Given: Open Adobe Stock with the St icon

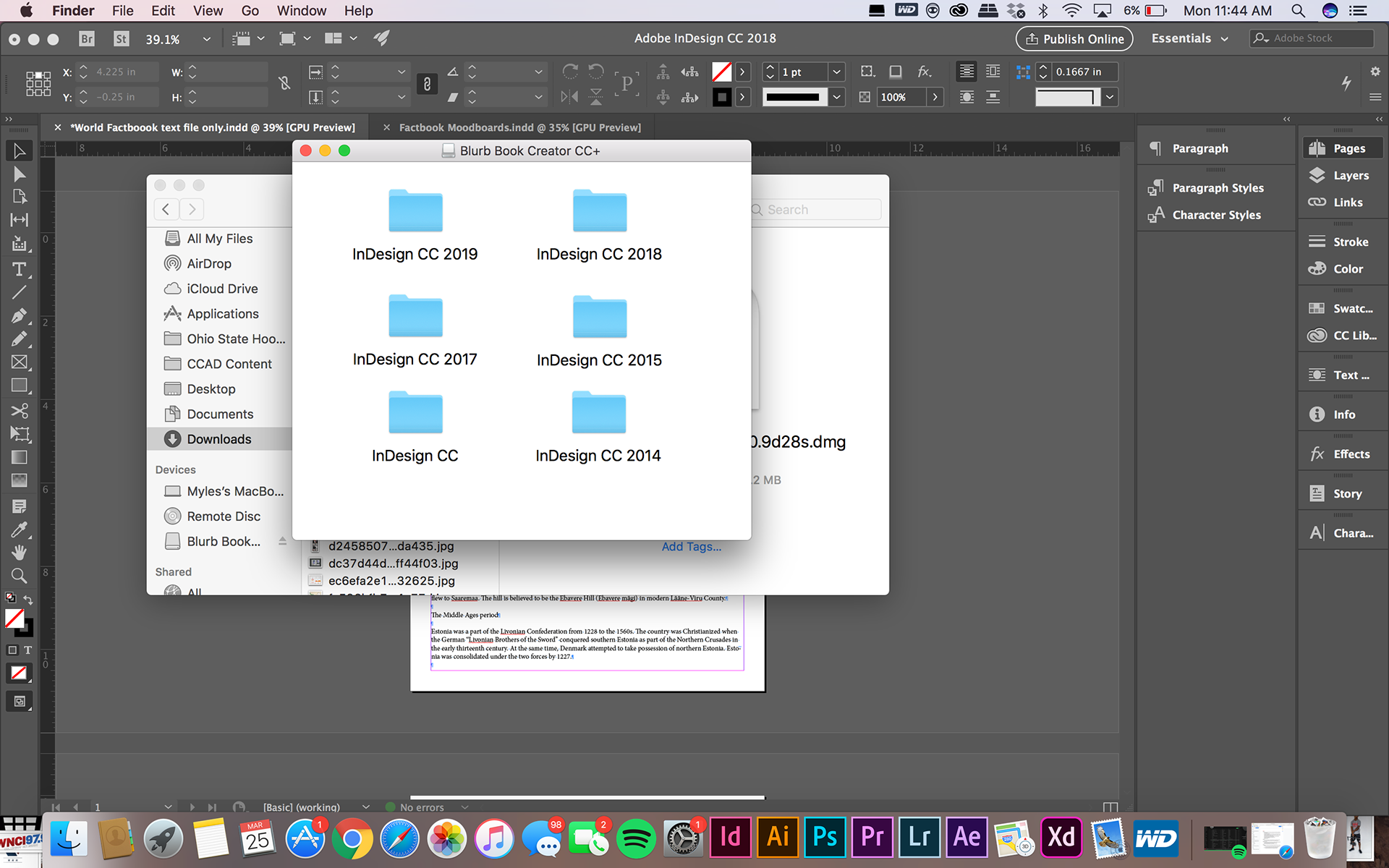Looking at the screenshot, I should click(122, 39).
